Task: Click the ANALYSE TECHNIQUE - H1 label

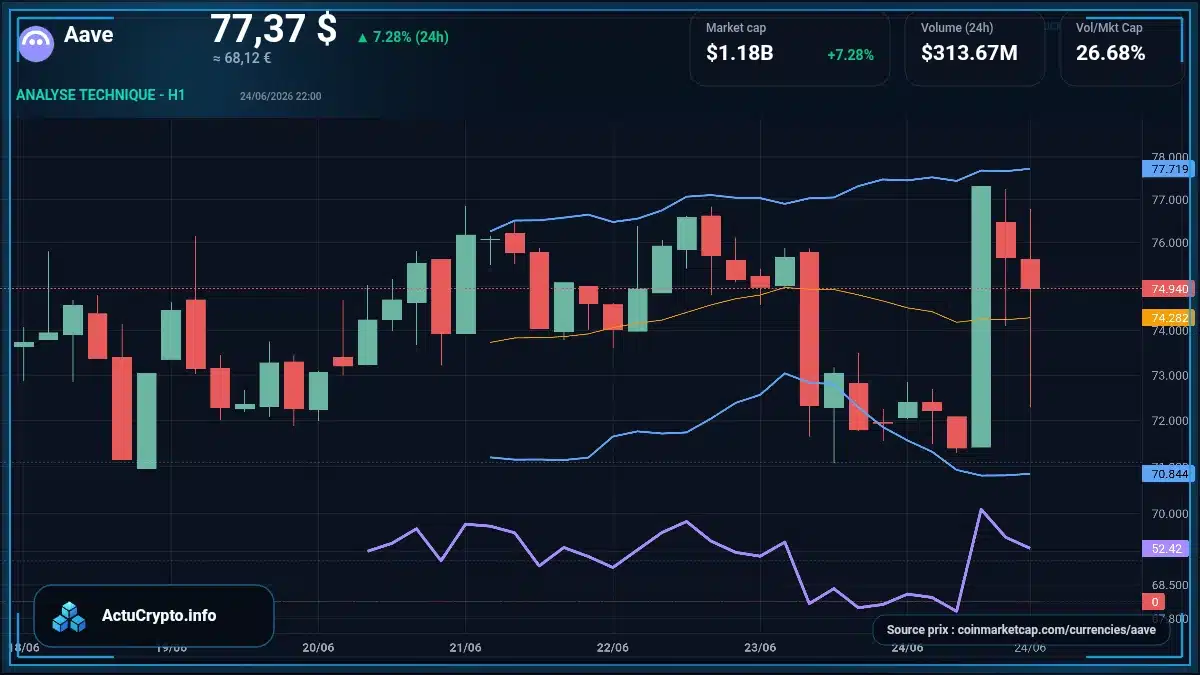Action: point(100,95)
